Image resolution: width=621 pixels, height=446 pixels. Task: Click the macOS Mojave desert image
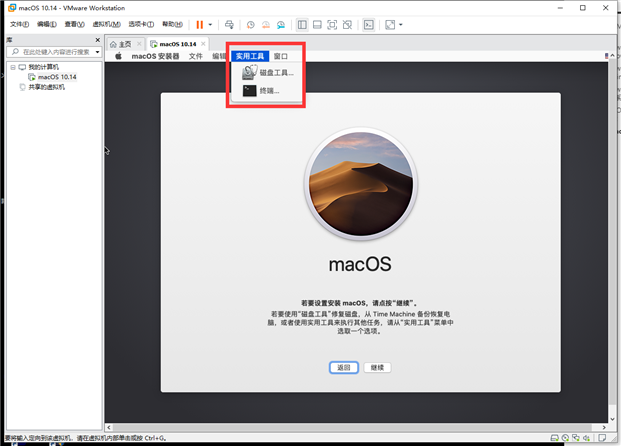(x=361, y=184)
